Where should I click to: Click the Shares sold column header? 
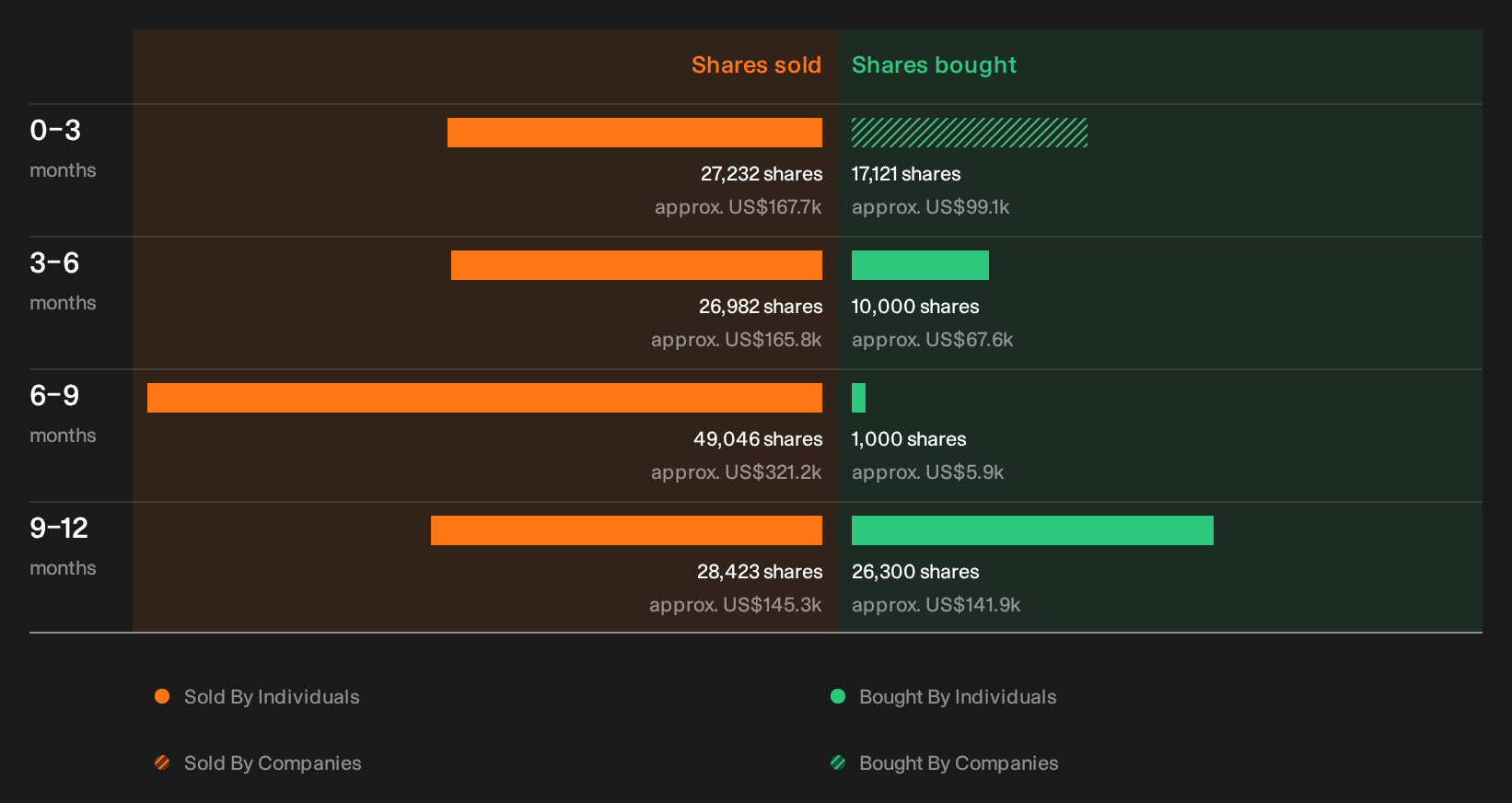tap(756, 65)
